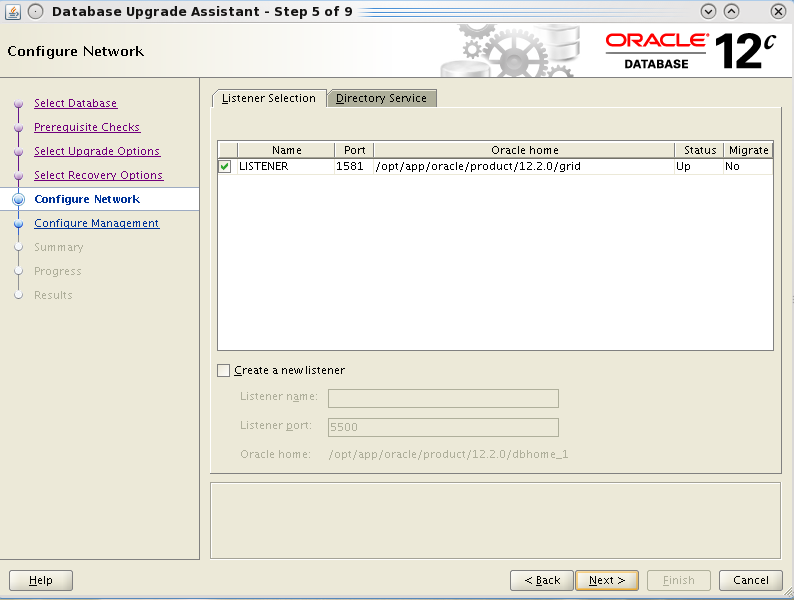Click the Java window icon in title bar
The width and height of the screenshot is (794, 600).
pos(13,11)
